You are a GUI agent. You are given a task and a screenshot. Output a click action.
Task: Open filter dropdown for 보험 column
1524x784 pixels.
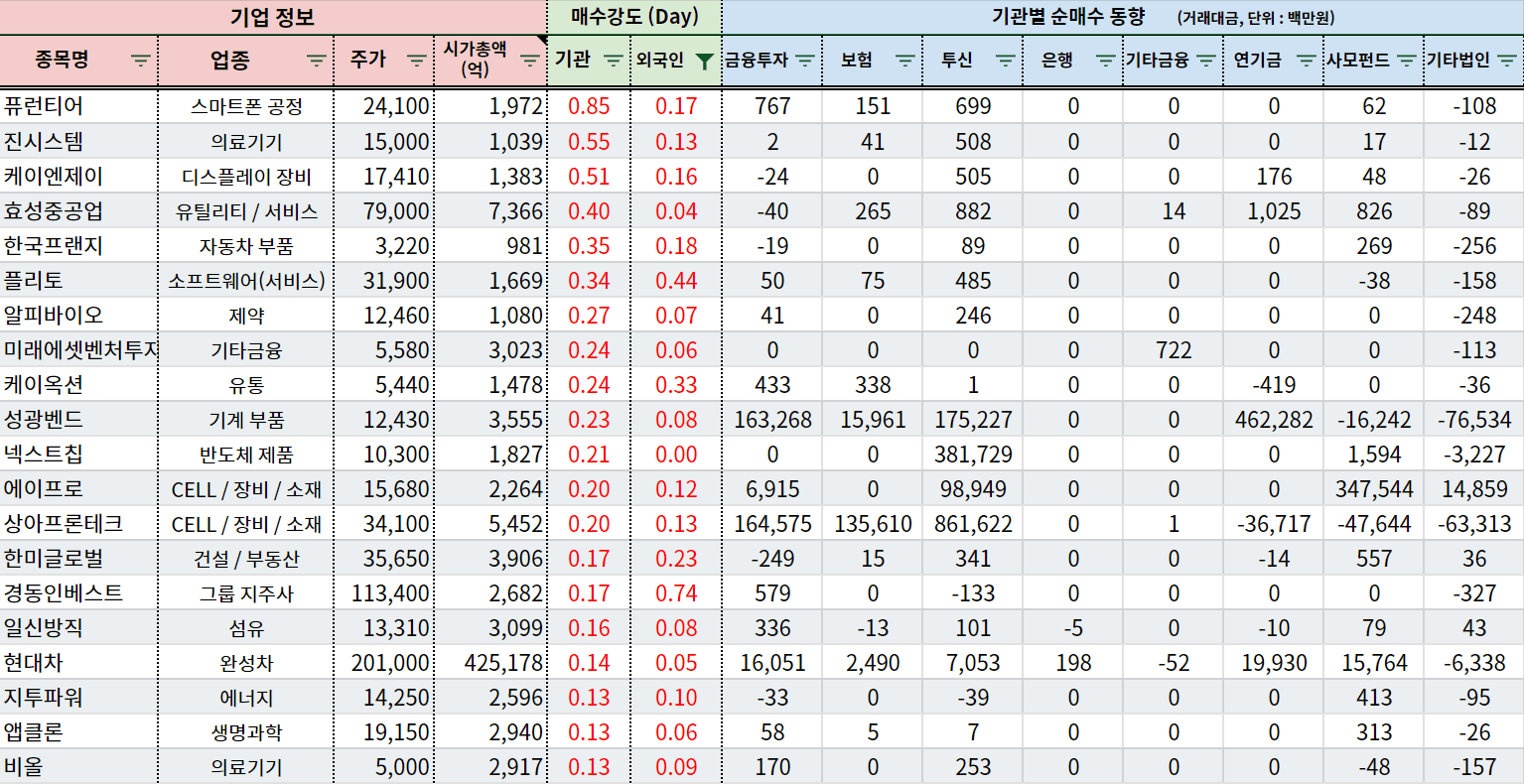point(904,61)
